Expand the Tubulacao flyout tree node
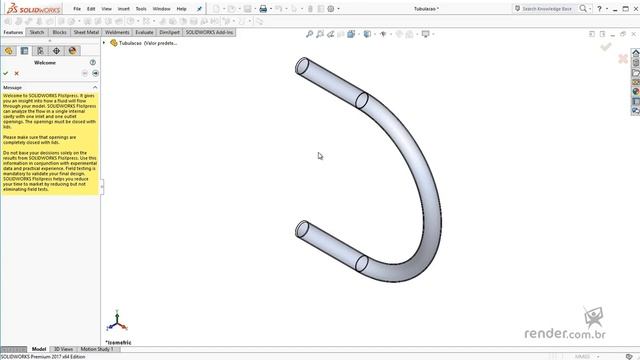The height and width of the screenshot is (360, 640). tap(104, 43)
